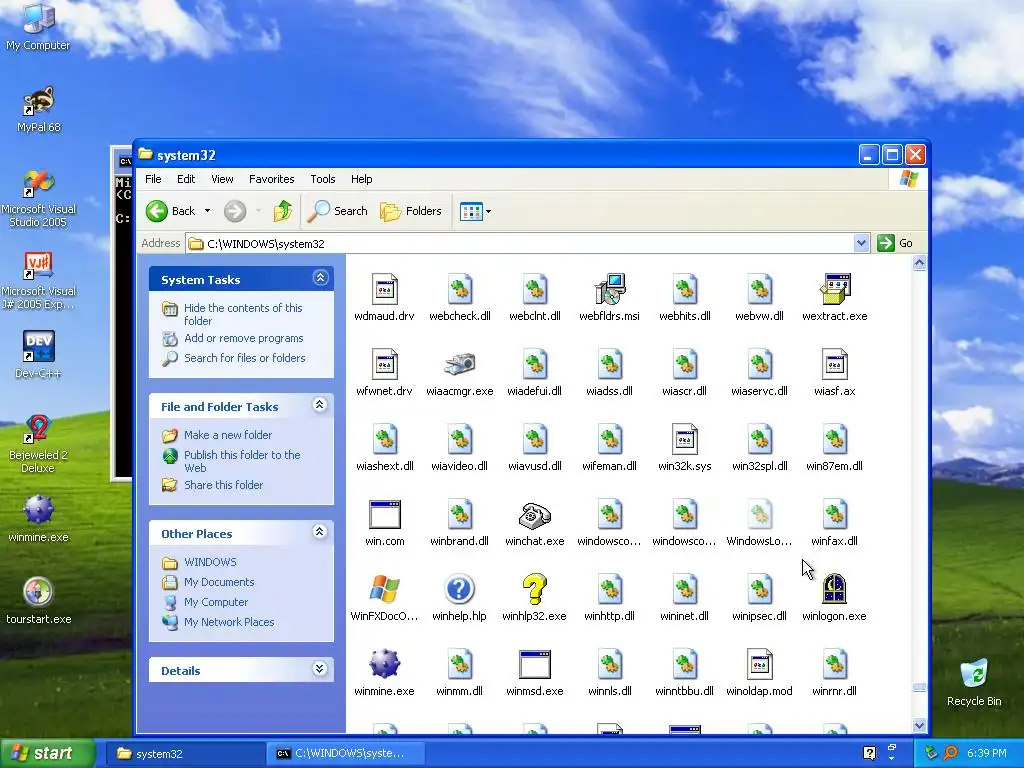Select the faded WindowsLo... file icon
Screen dimensions: 1024x768
pyautogui.click(x=760, y=514)
